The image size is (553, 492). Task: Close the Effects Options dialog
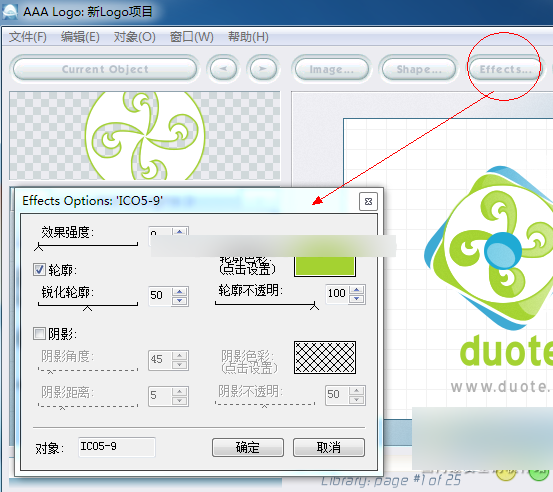point(368,201)
